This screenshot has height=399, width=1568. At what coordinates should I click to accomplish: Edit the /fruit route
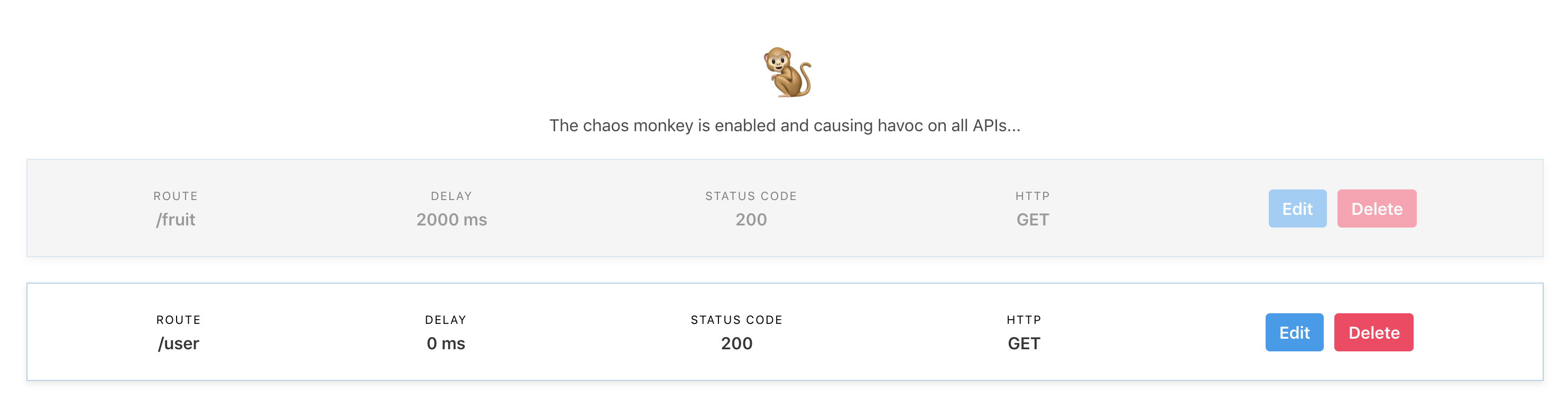1297,209
